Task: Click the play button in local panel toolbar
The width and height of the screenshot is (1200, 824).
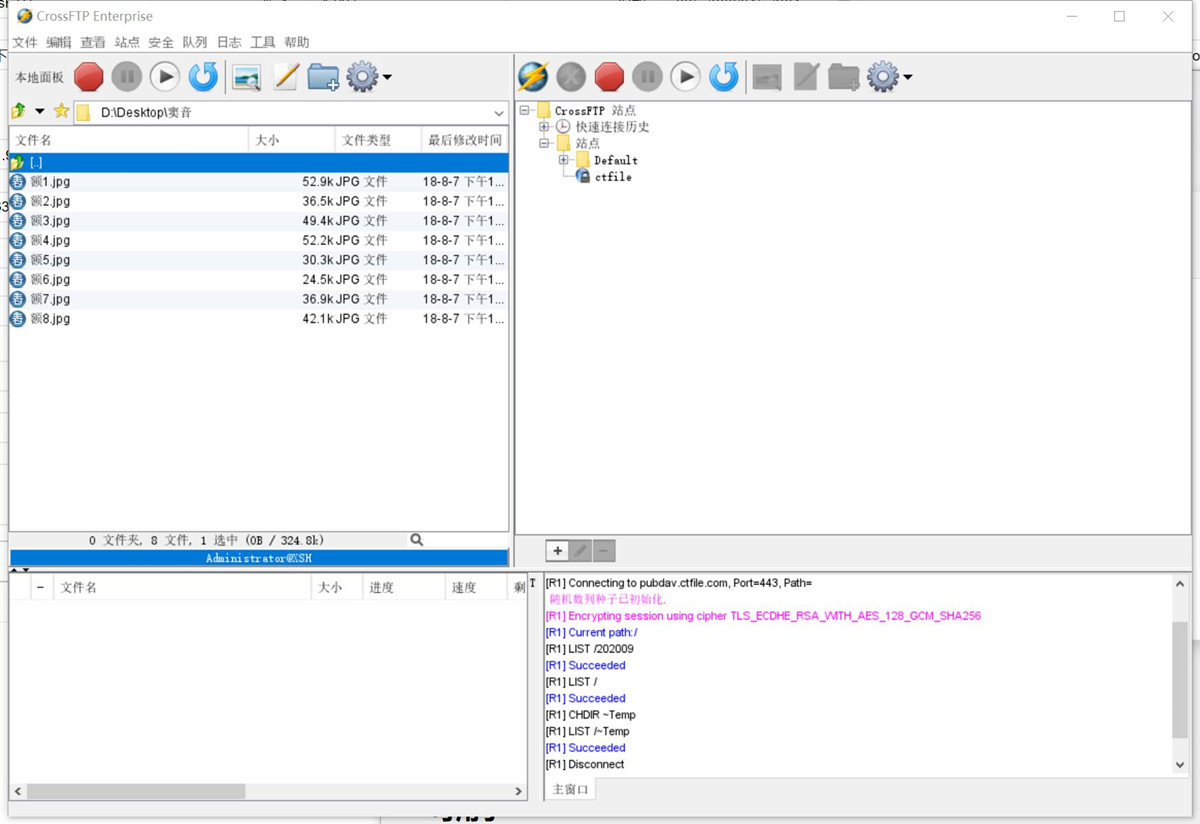Action: (x=165, y=77)
